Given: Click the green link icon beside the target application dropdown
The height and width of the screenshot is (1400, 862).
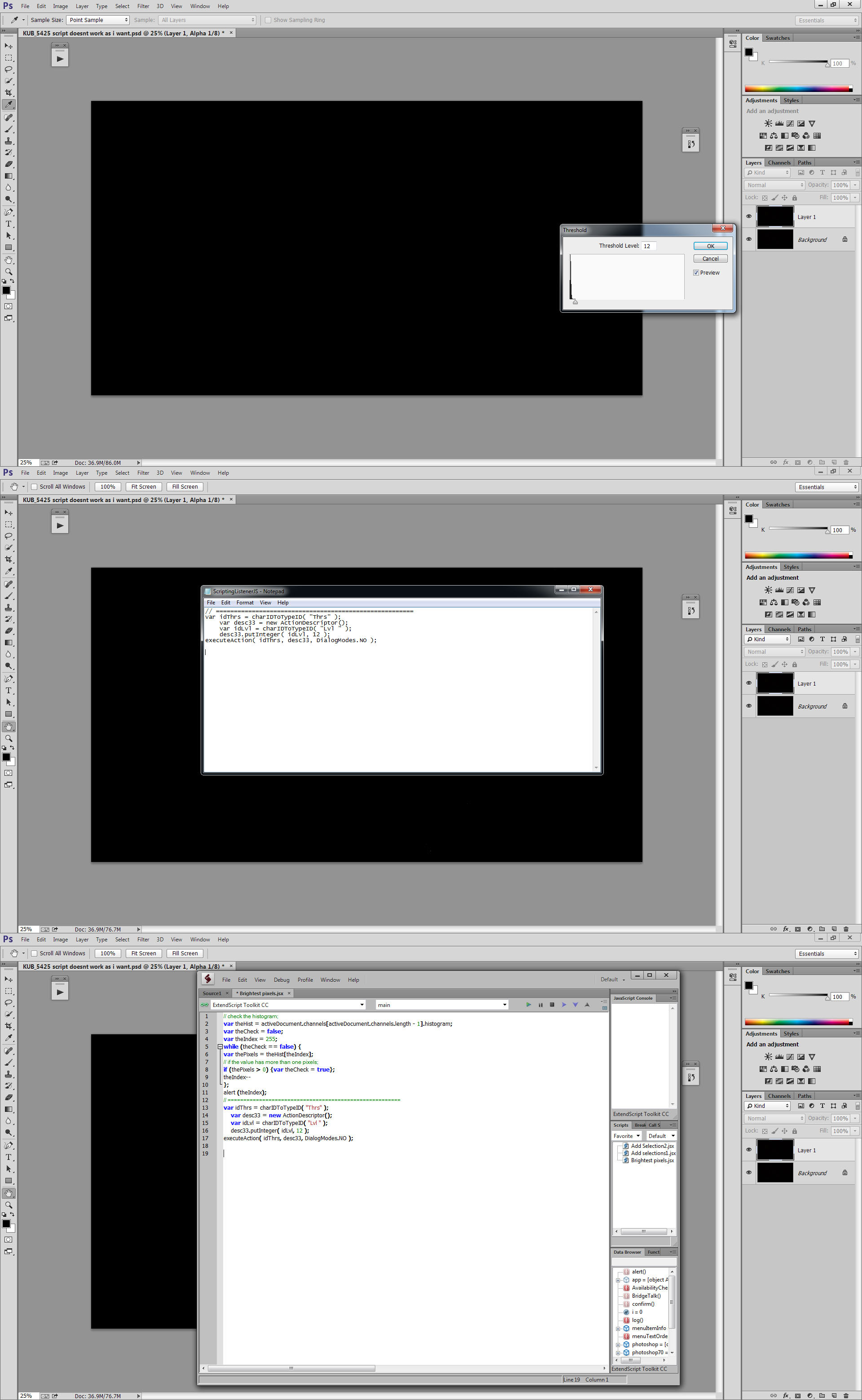Looking at the screenshot, I should pyautogui.click(x=205, y=1005).
